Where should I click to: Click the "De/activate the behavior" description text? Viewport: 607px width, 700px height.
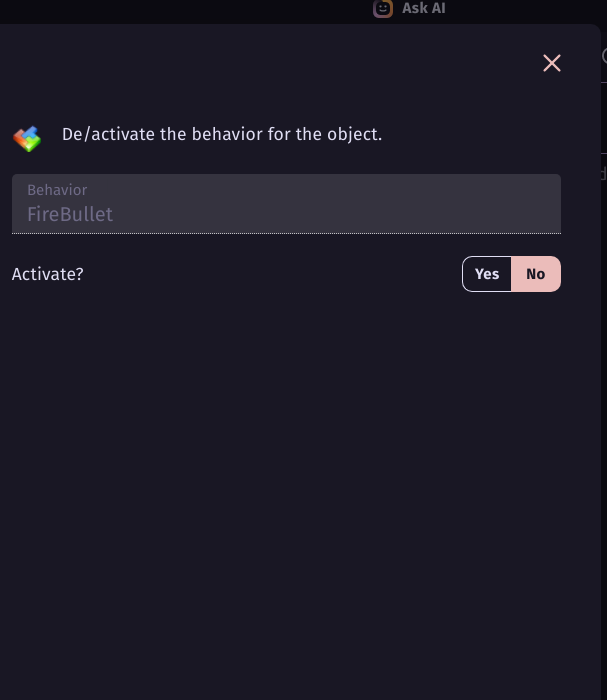pos(222,134)
